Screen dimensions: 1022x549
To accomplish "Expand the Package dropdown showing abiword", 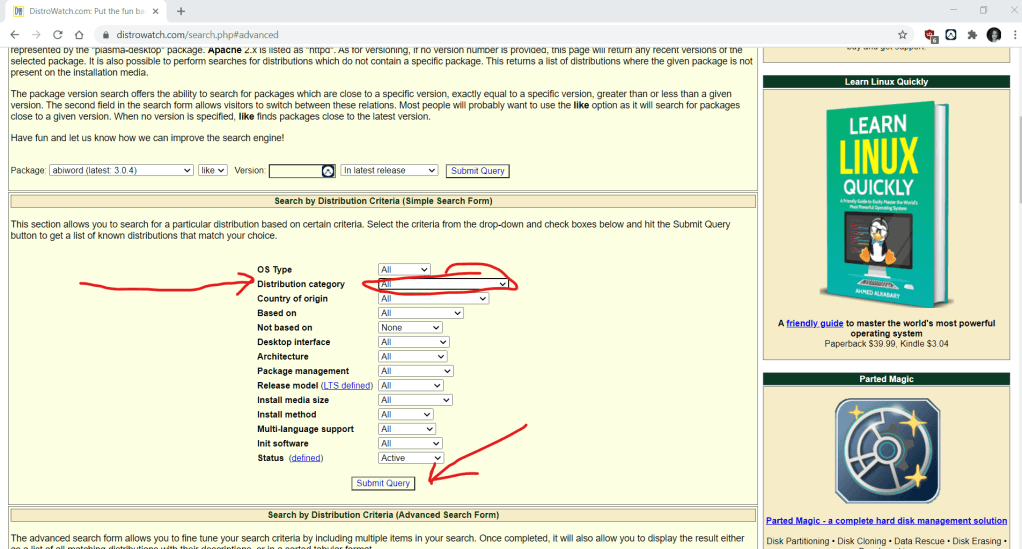I will [x=121, y=171].
